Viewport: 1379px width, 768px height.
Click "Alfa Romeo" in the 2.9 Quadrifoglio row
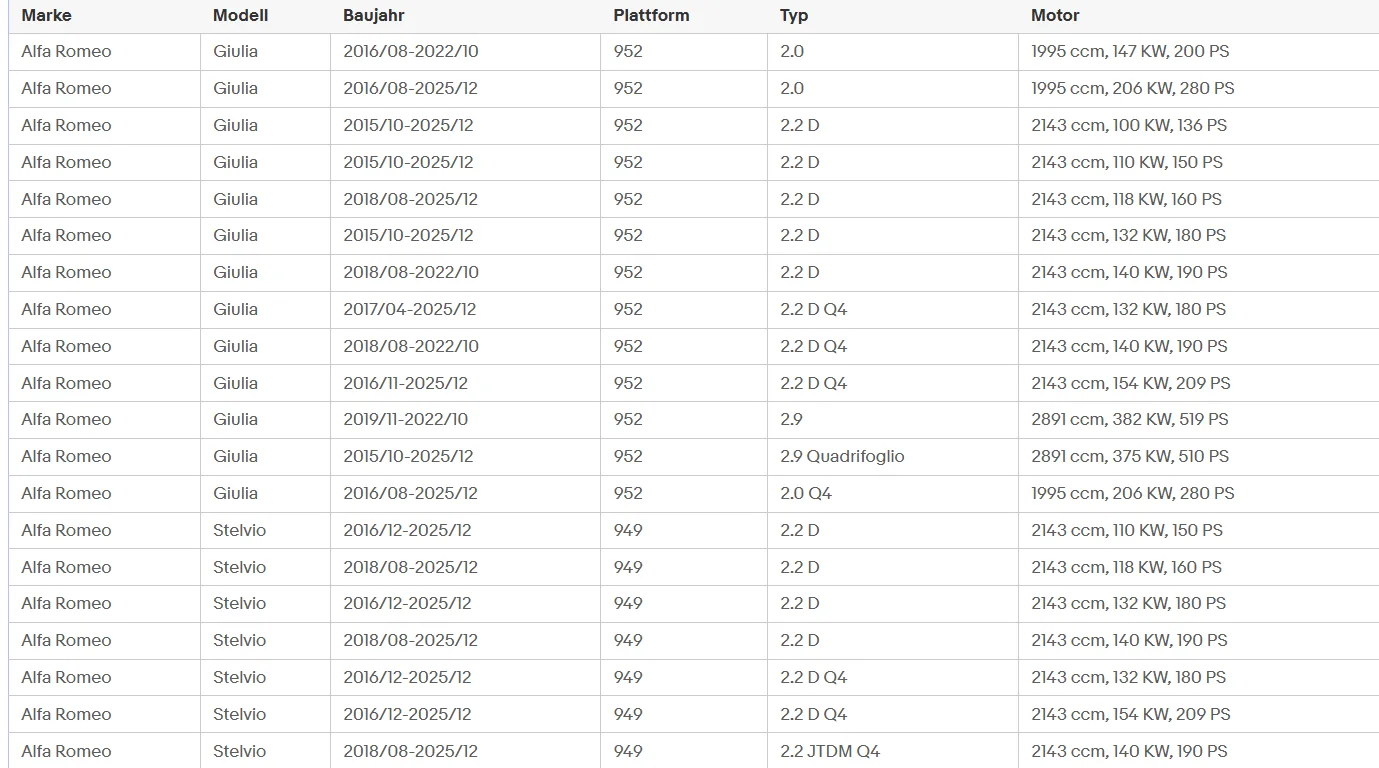66,456
